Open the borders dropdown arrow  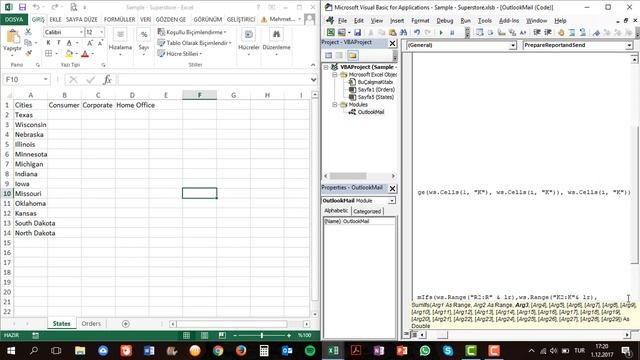[56, 53]
